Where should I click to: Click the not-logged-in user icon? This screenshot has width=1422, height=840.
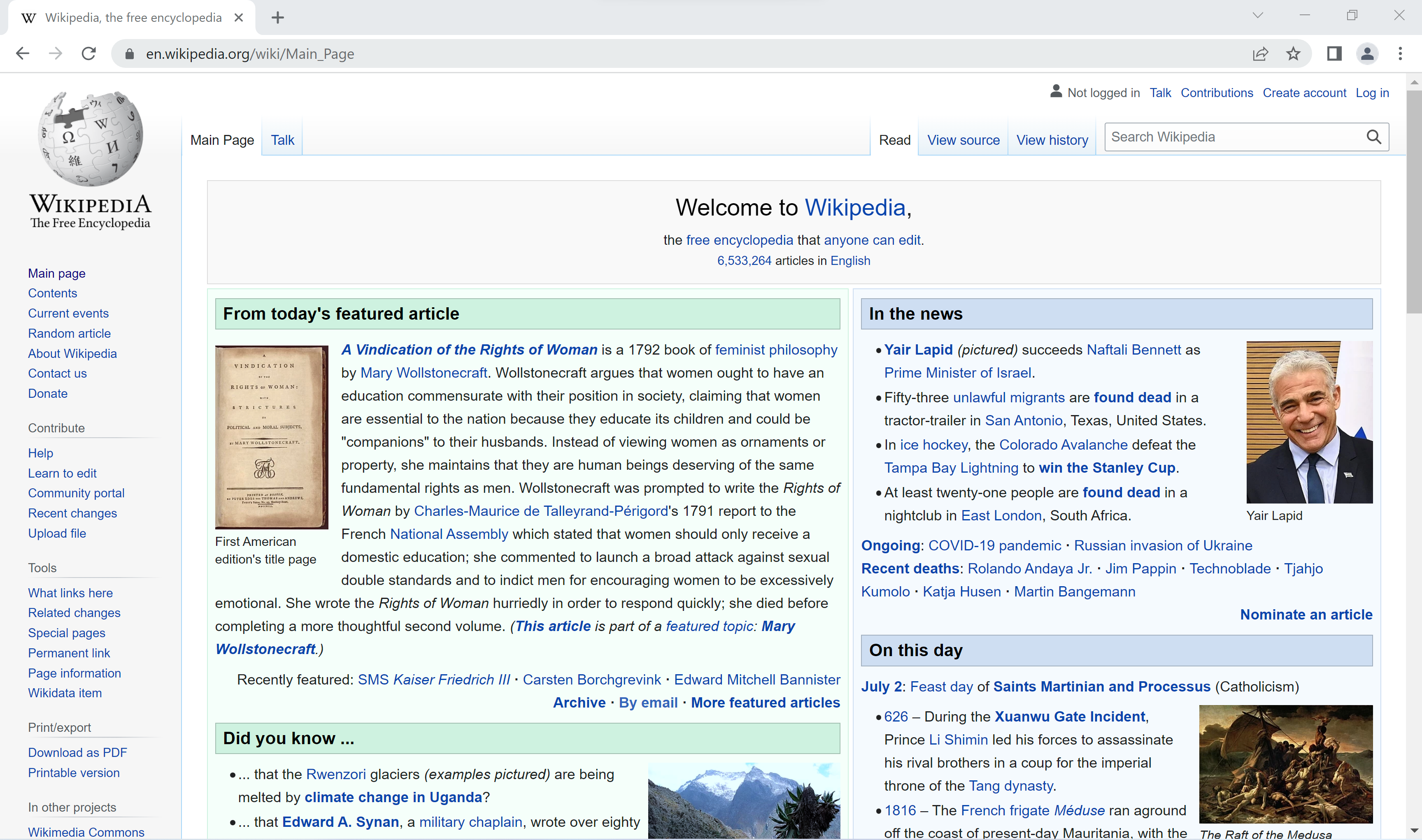1056,92
